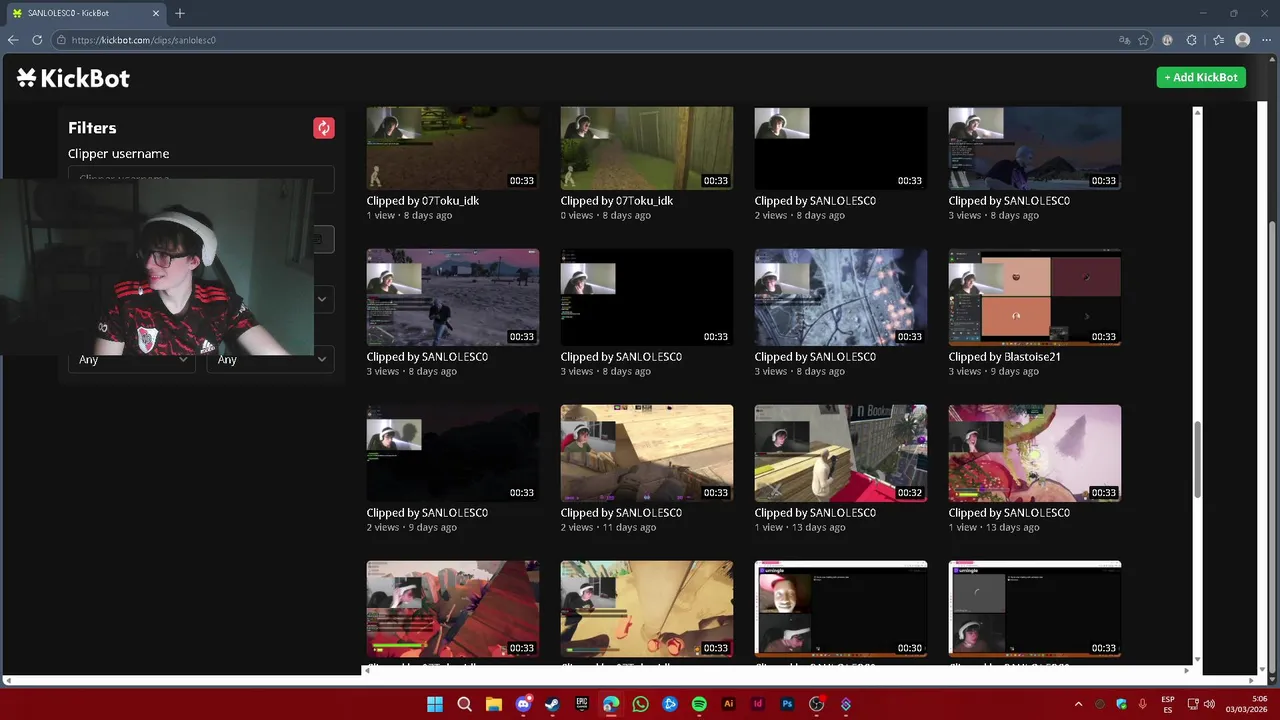Viewport: 1280px width, 720px height.
Task: Open the 'Clipped by Blastoise21' clip title
Action: click(x=1004, y=357)
